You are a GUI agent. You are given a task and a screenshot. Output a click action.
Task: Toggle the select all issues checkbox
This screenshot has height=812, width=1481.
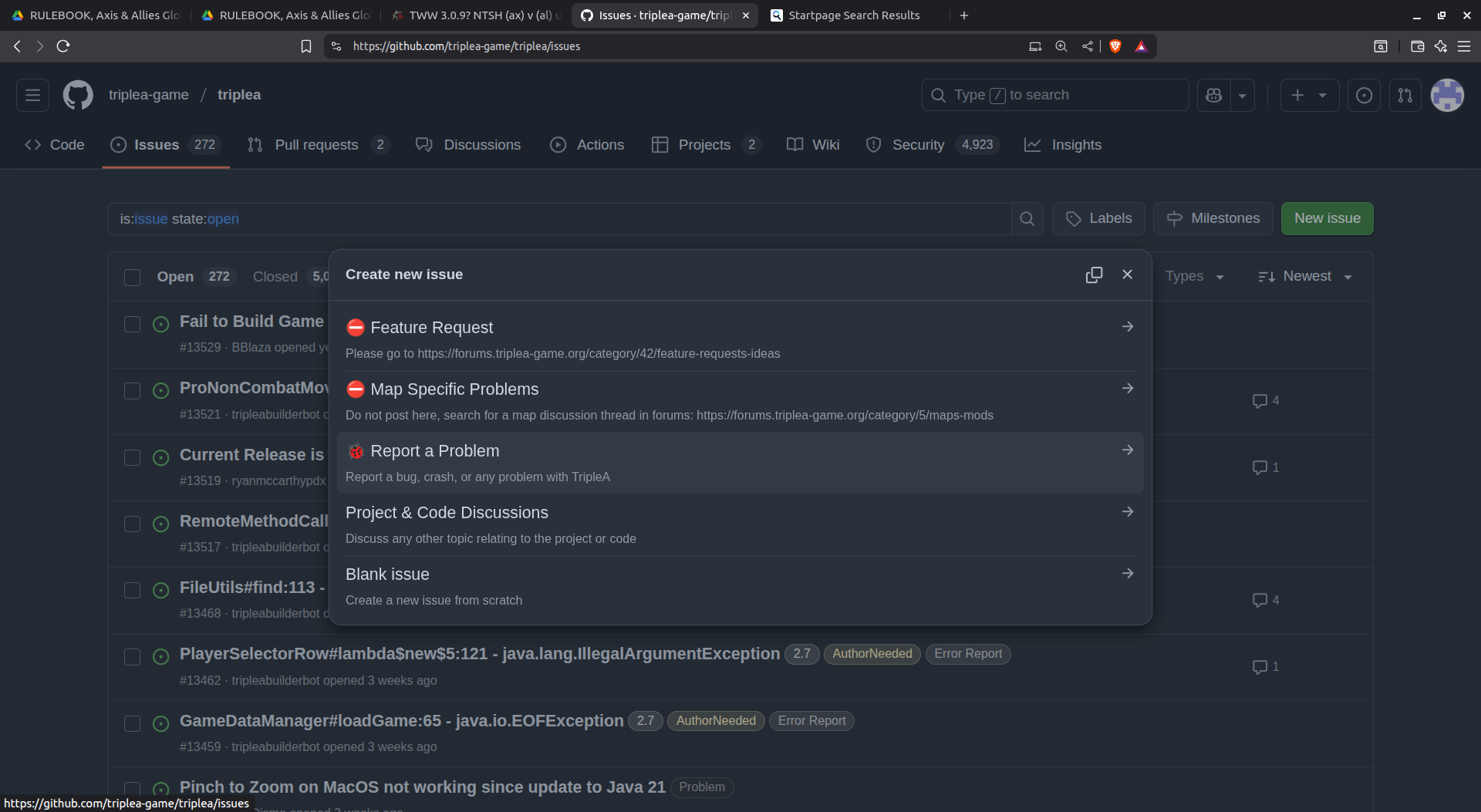tap(132, 277)
